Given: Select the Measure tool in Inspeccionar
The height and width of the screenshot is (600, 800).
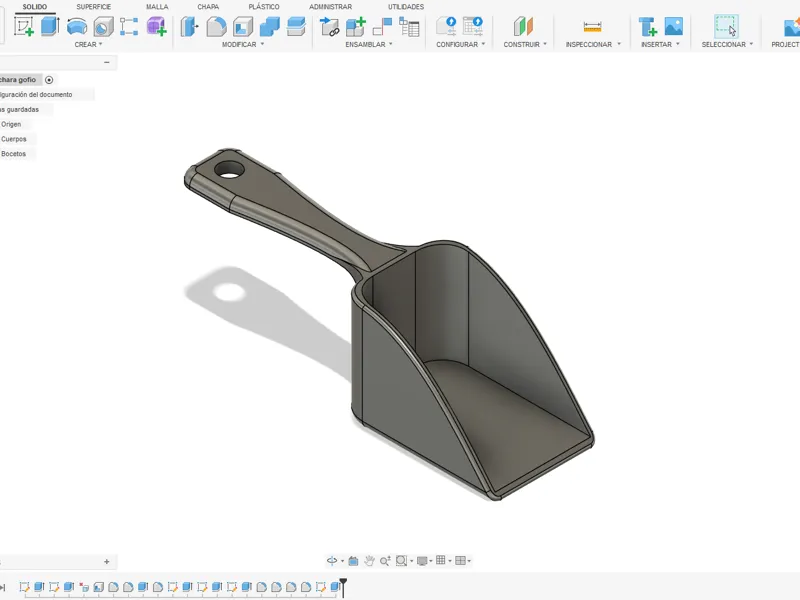Looking at the screenshot, I should (592, 27).
